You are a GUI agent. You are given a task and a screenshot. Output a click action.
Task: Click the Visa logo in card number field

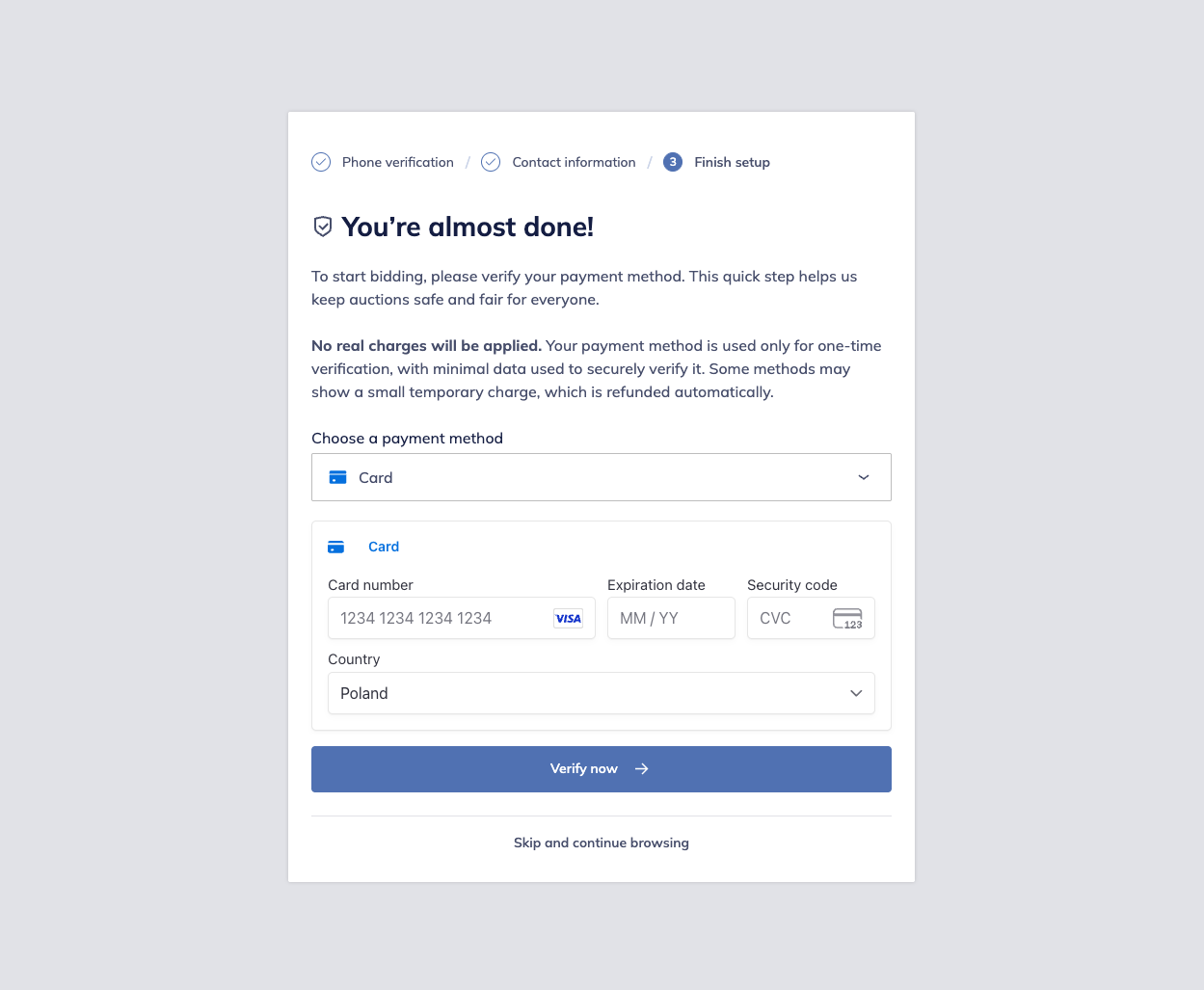[568, 619]
